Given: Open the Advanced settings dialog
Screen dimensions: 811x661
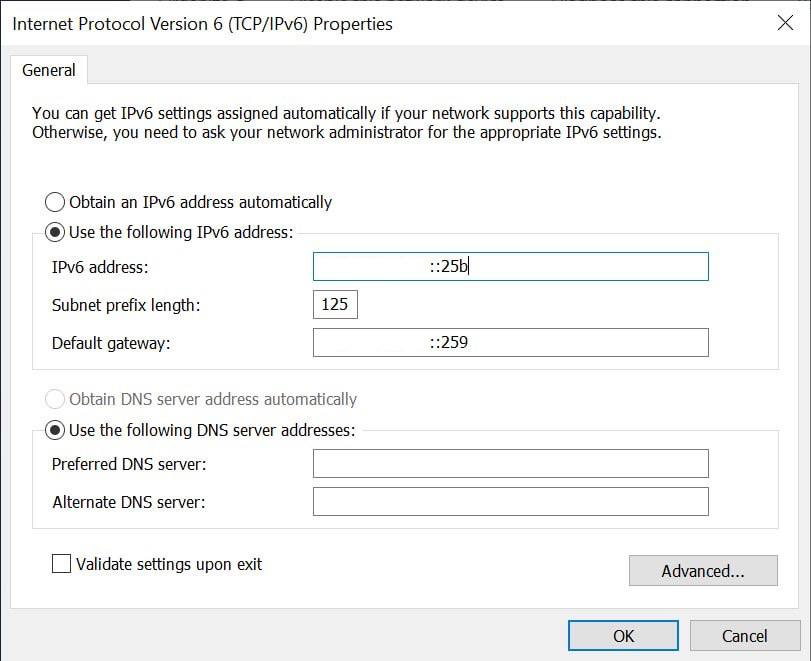Looking at the screenshot, I should [703, 571].
